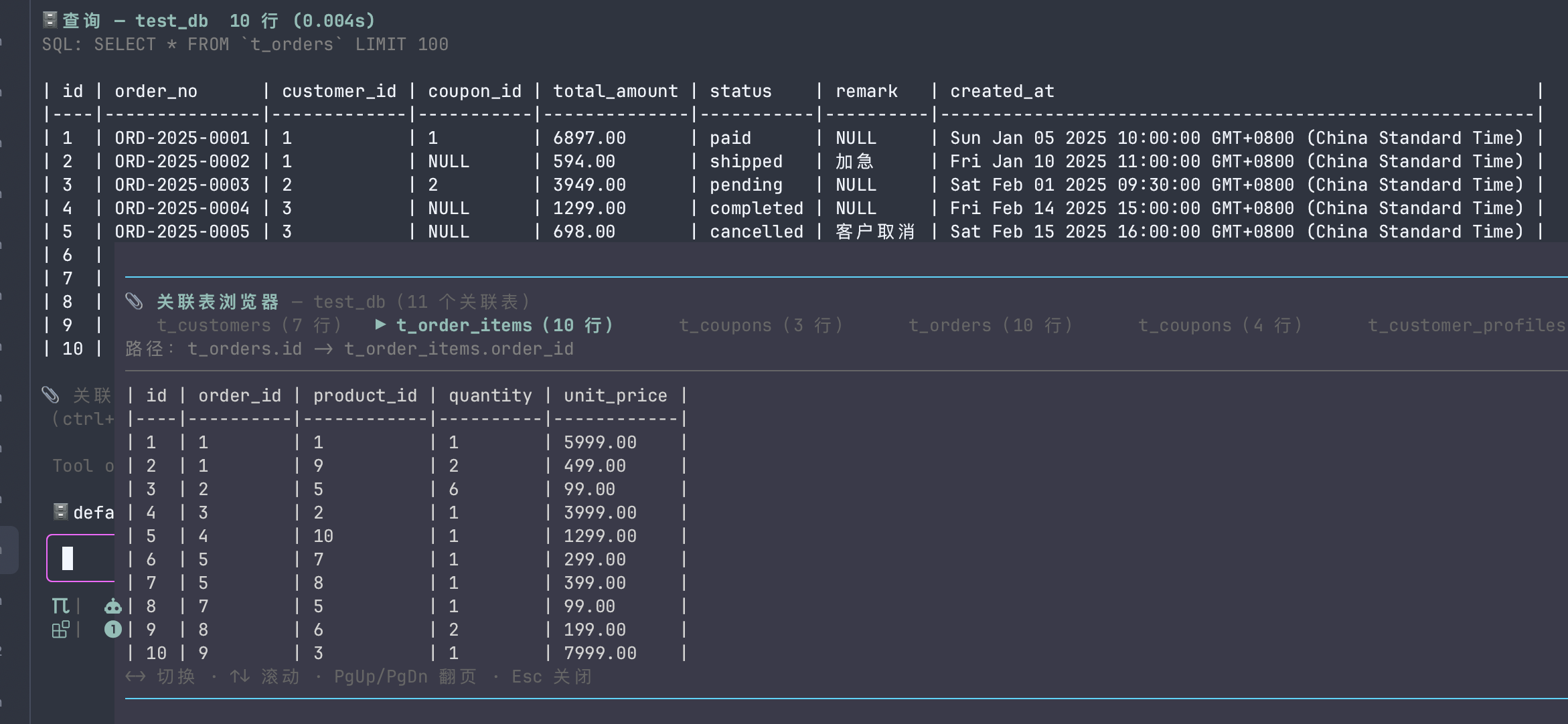Image resolution: width=1568 pixels, height=724 pixels.
Task: Click the customer_id column header
Action: 339,91
